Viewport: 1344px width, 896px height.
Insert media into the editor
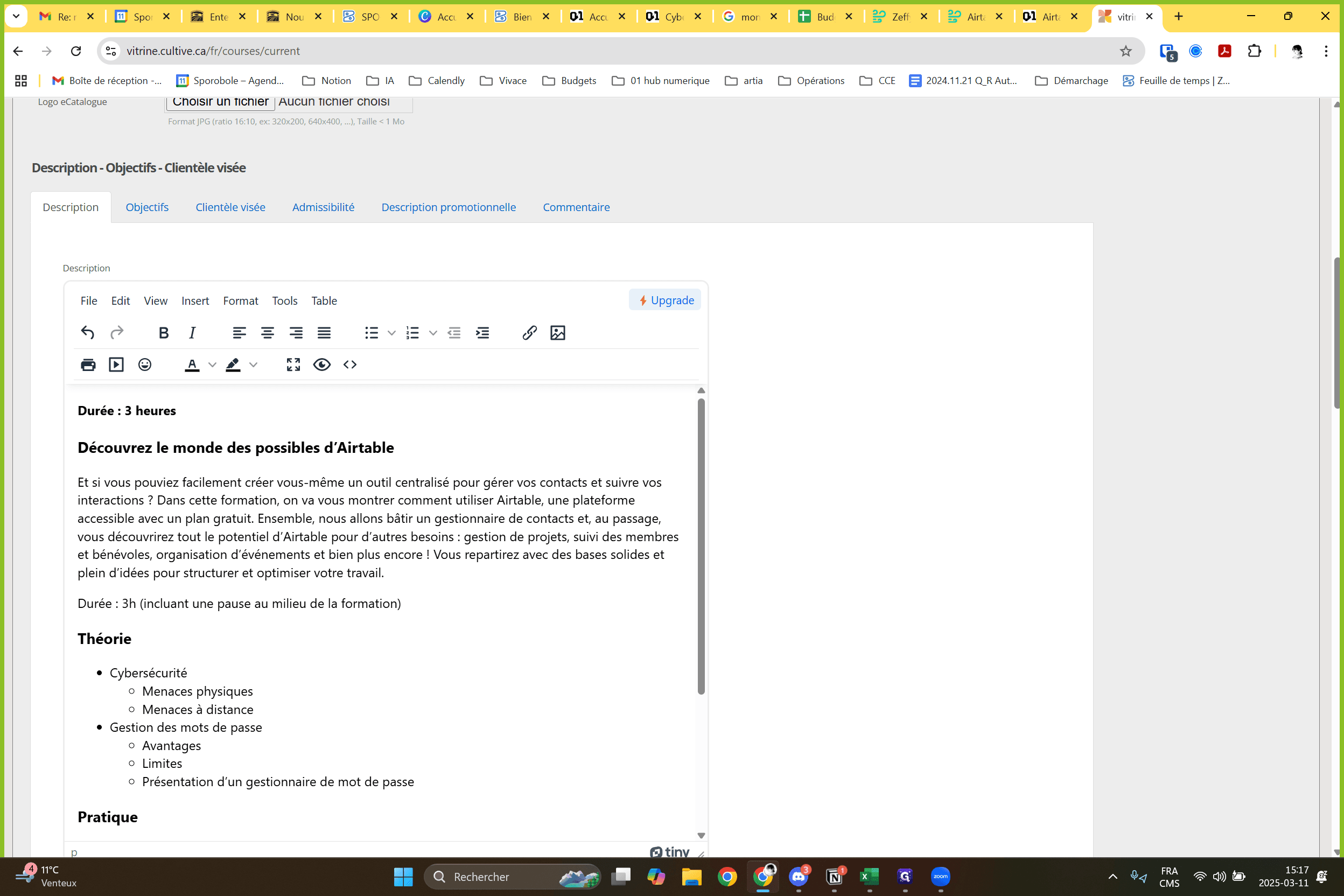coord(116,365)
